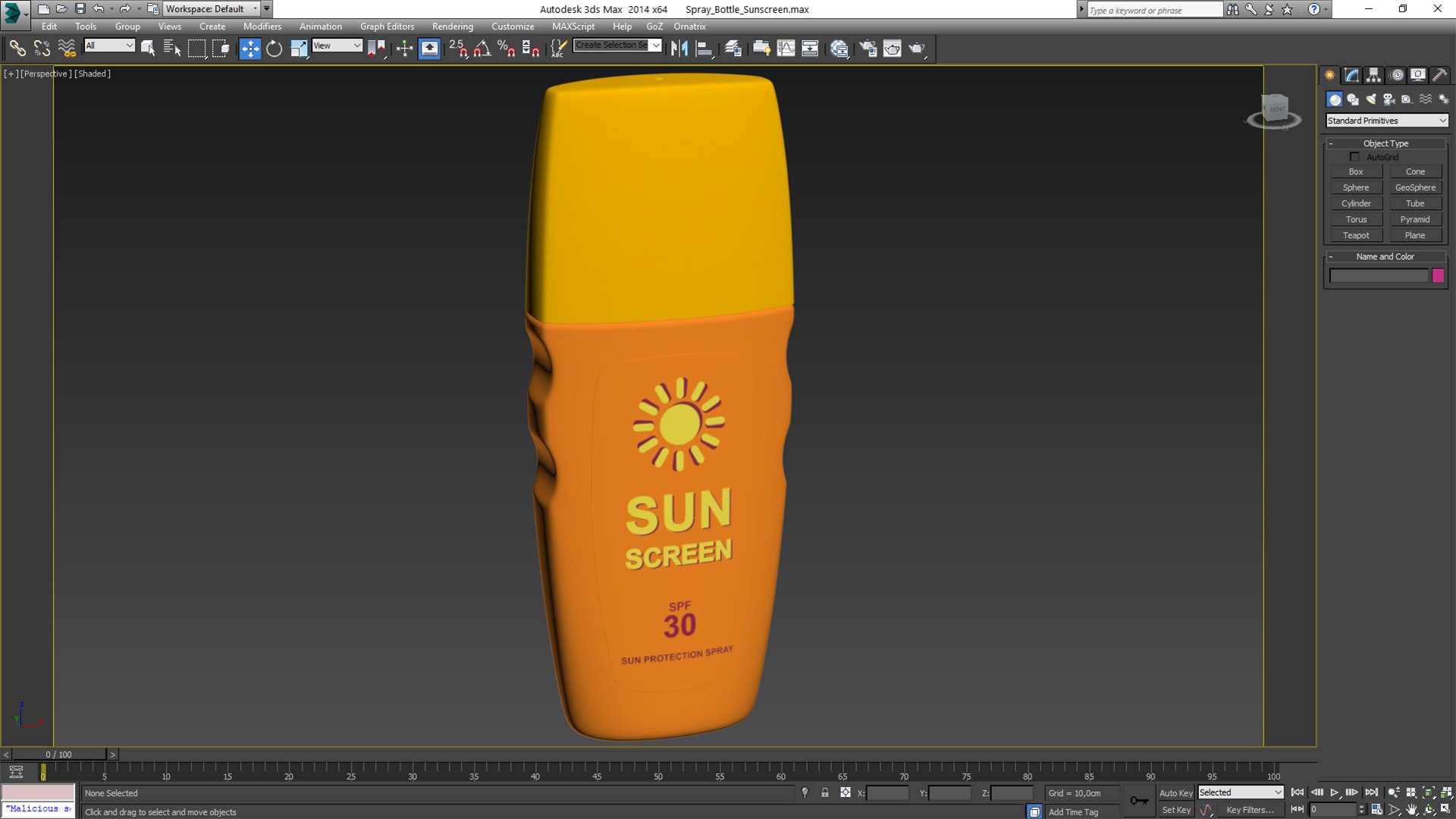Viewport: 1456px width, 819px height.
Task: Open the selection filter All dropdown
Action: tap(109, 45)
